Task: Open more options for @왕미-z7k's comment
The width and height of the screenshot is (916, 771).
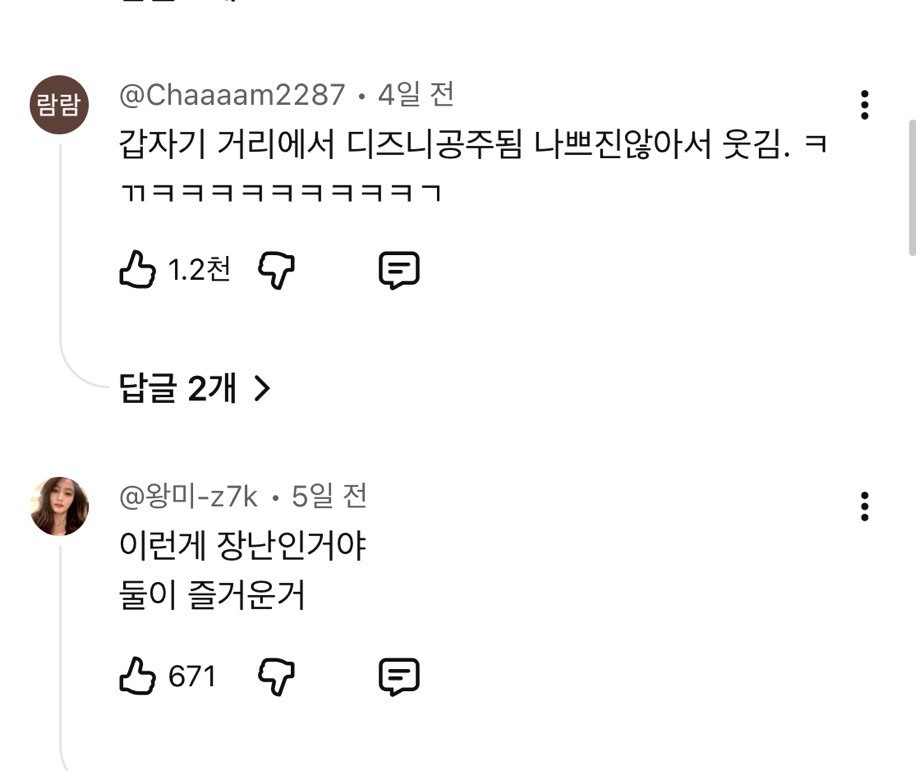Action: tap(864, 506)
